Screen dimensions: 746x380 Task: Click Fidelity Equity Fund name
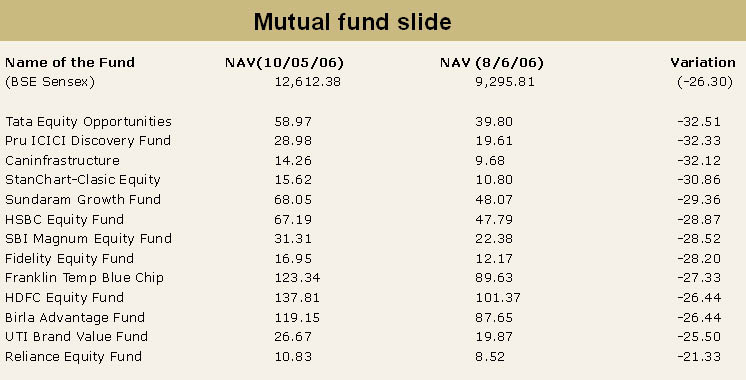pos(69,259)
